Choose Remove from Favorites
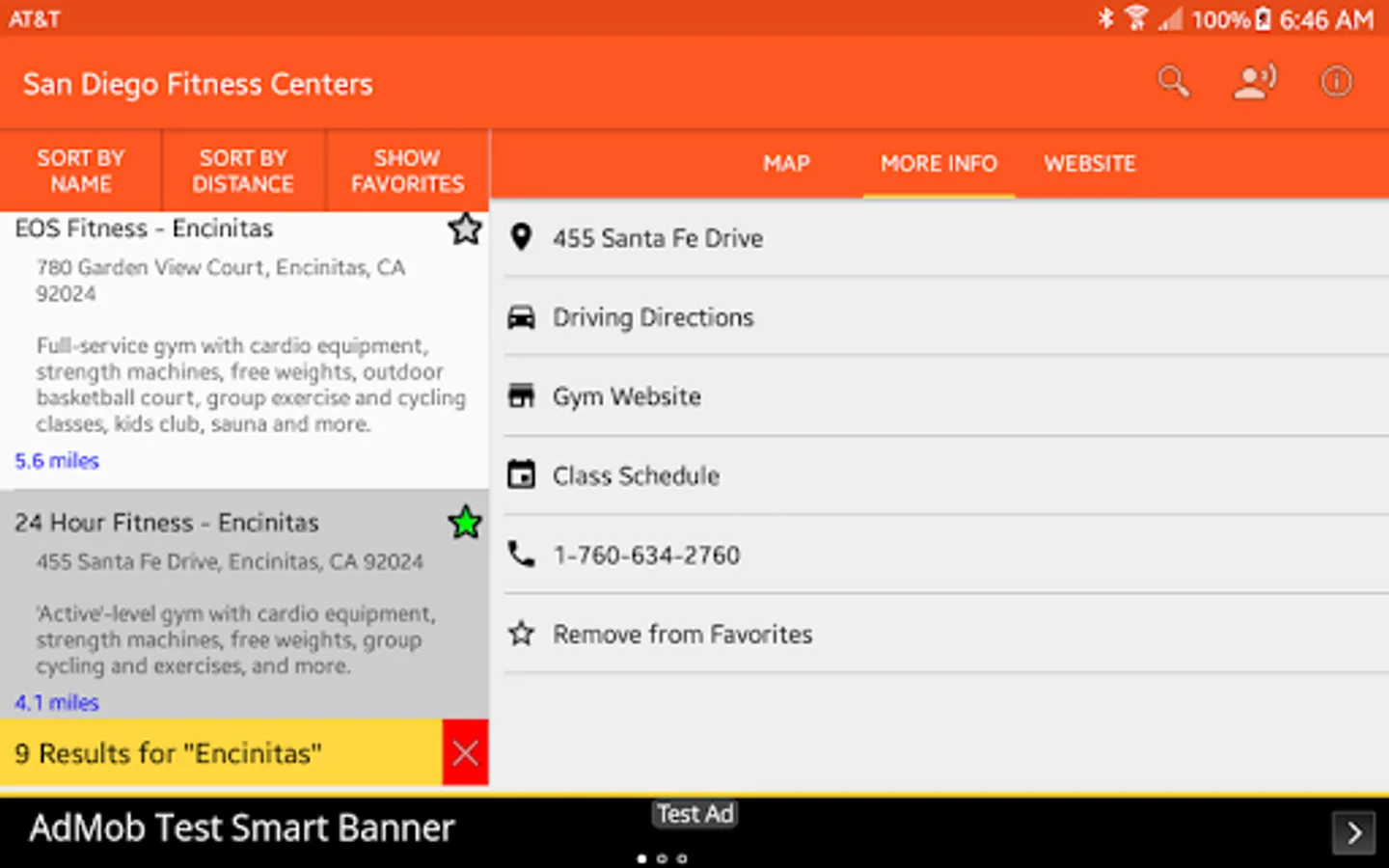The width and height of the screenshot is (1389, 868). tap(945, 634)
